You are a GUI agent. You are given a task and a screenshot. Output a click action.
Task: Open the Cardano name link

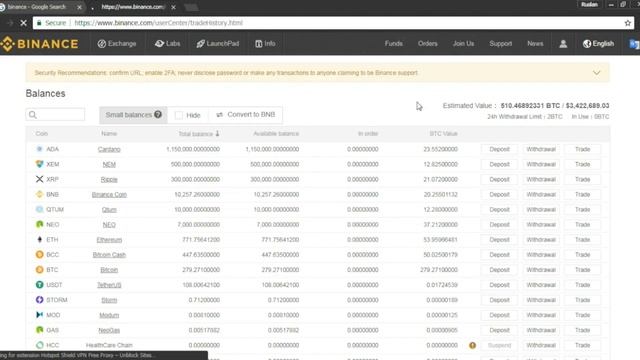point(109,149)
